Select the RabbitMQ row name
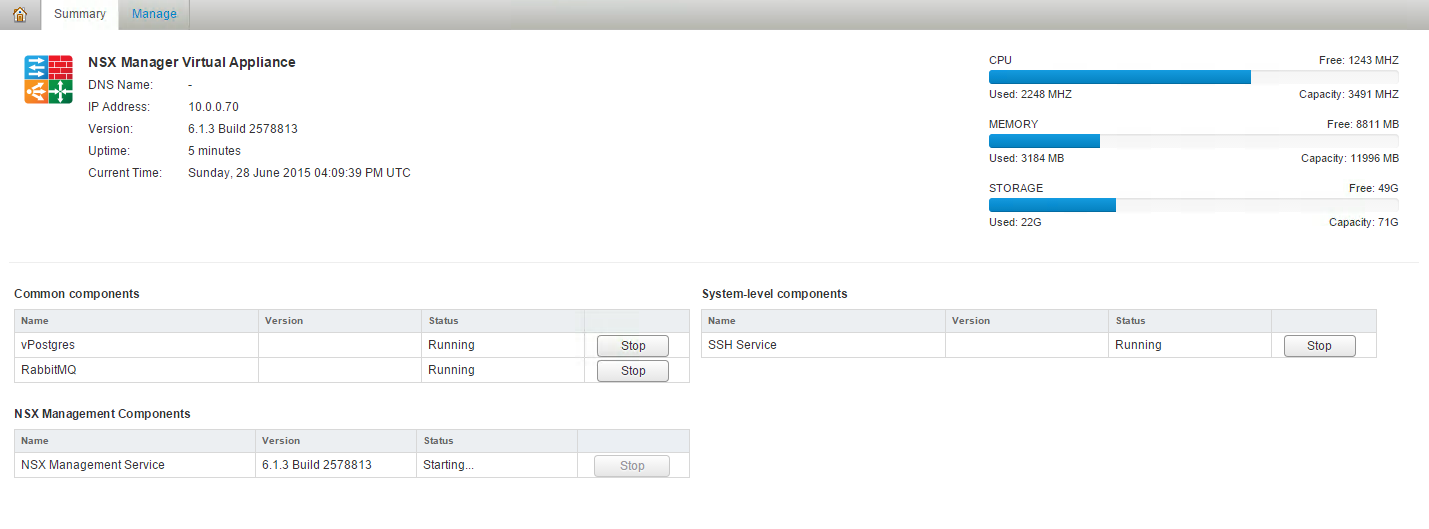 pos(48,370)
